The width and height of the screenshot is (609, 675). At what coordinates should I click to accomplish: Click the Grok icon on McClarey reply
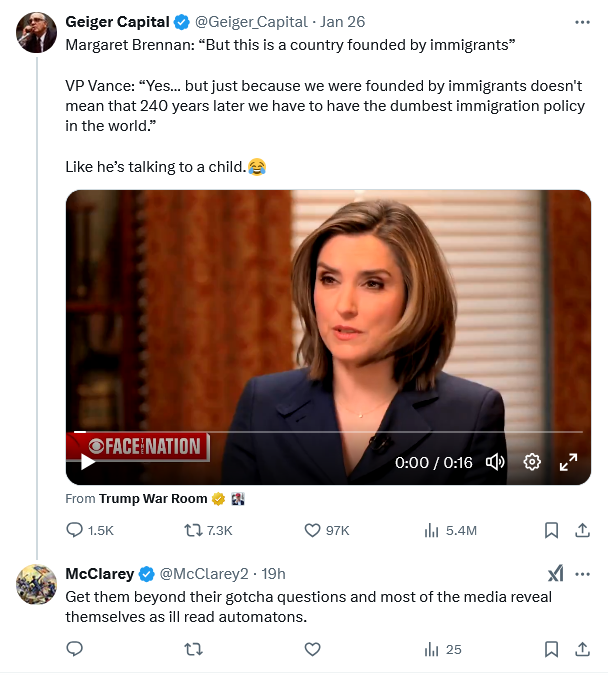tap(555, 574)
